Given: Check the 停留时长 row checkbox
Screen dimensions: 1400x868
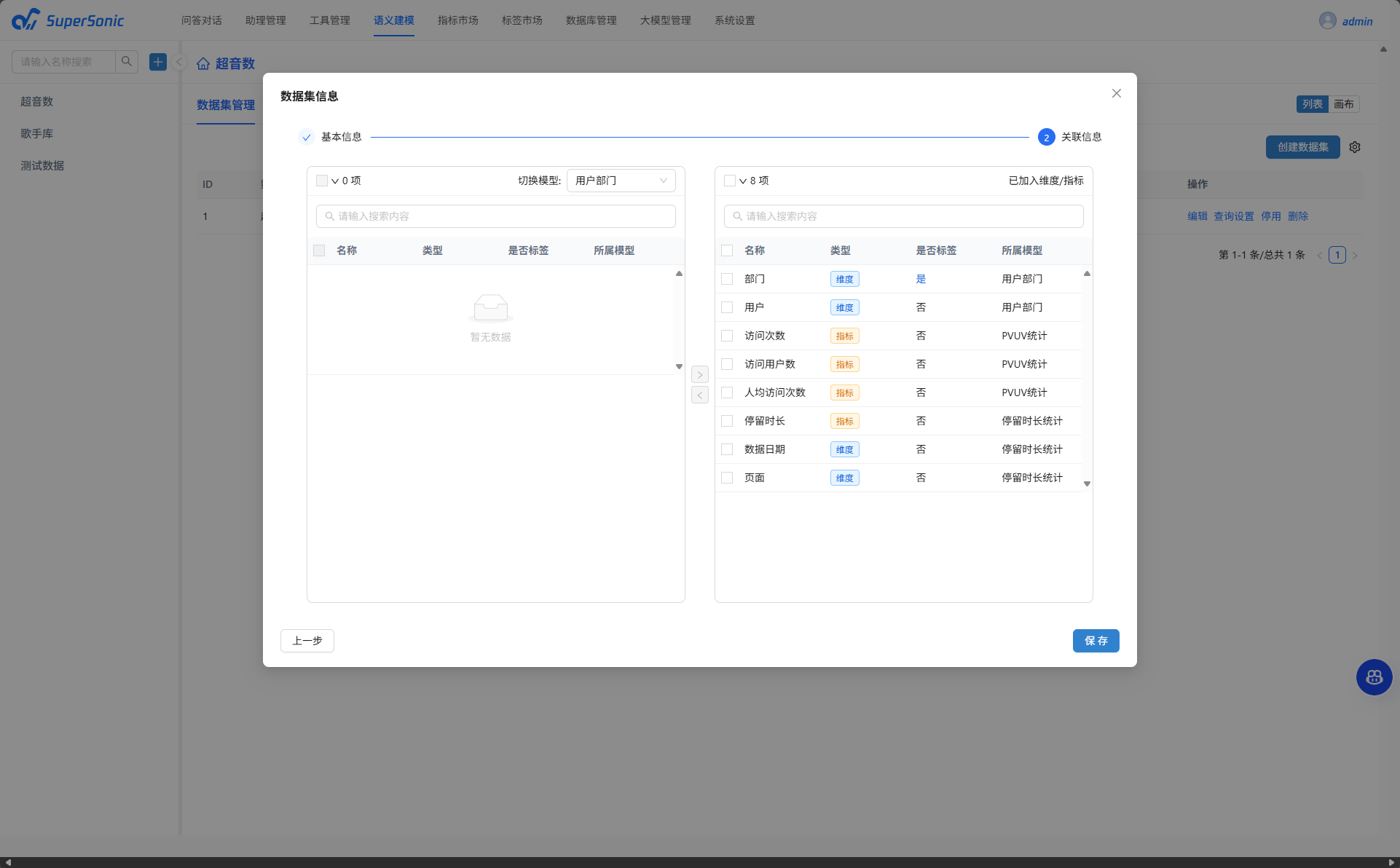Looking at the screenshot, I should pyautogui.click(x=727, y=421).
